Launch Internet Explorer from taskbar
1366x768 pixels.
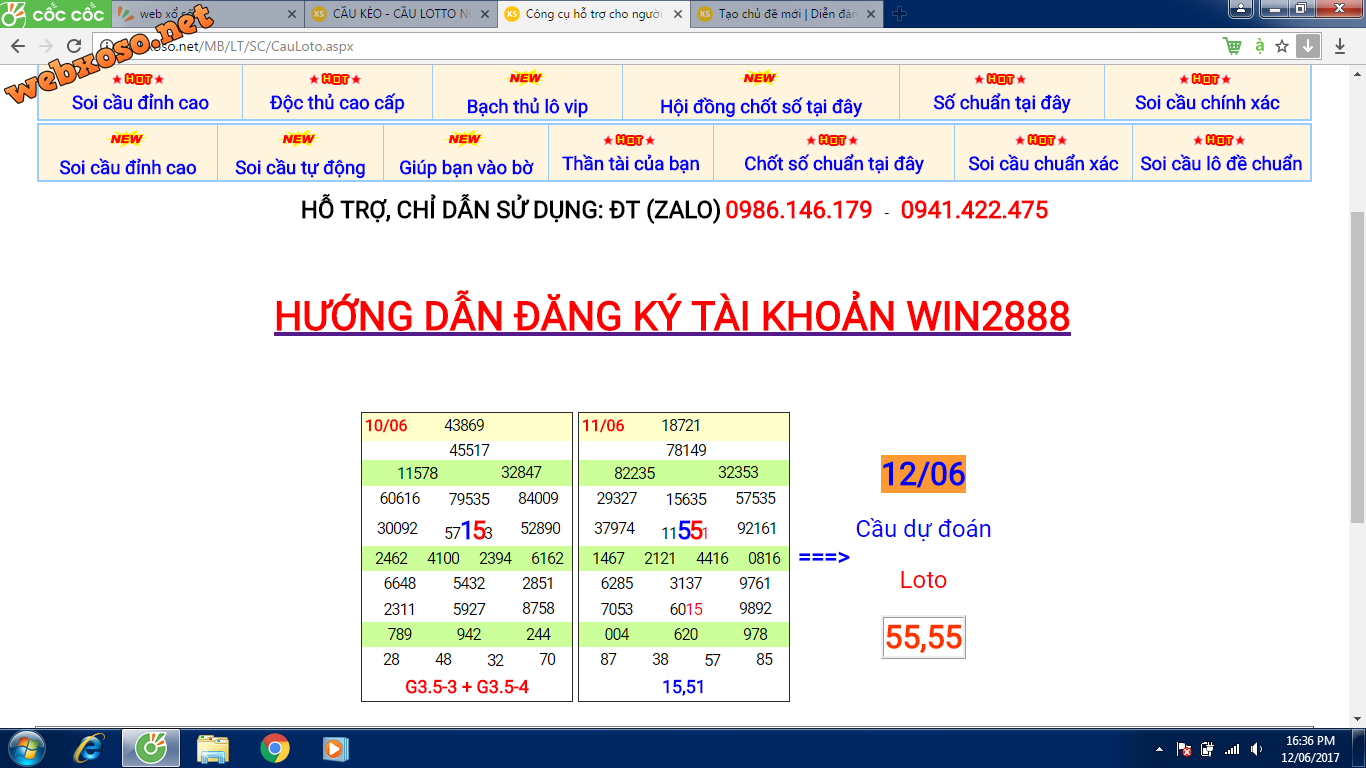89,748
